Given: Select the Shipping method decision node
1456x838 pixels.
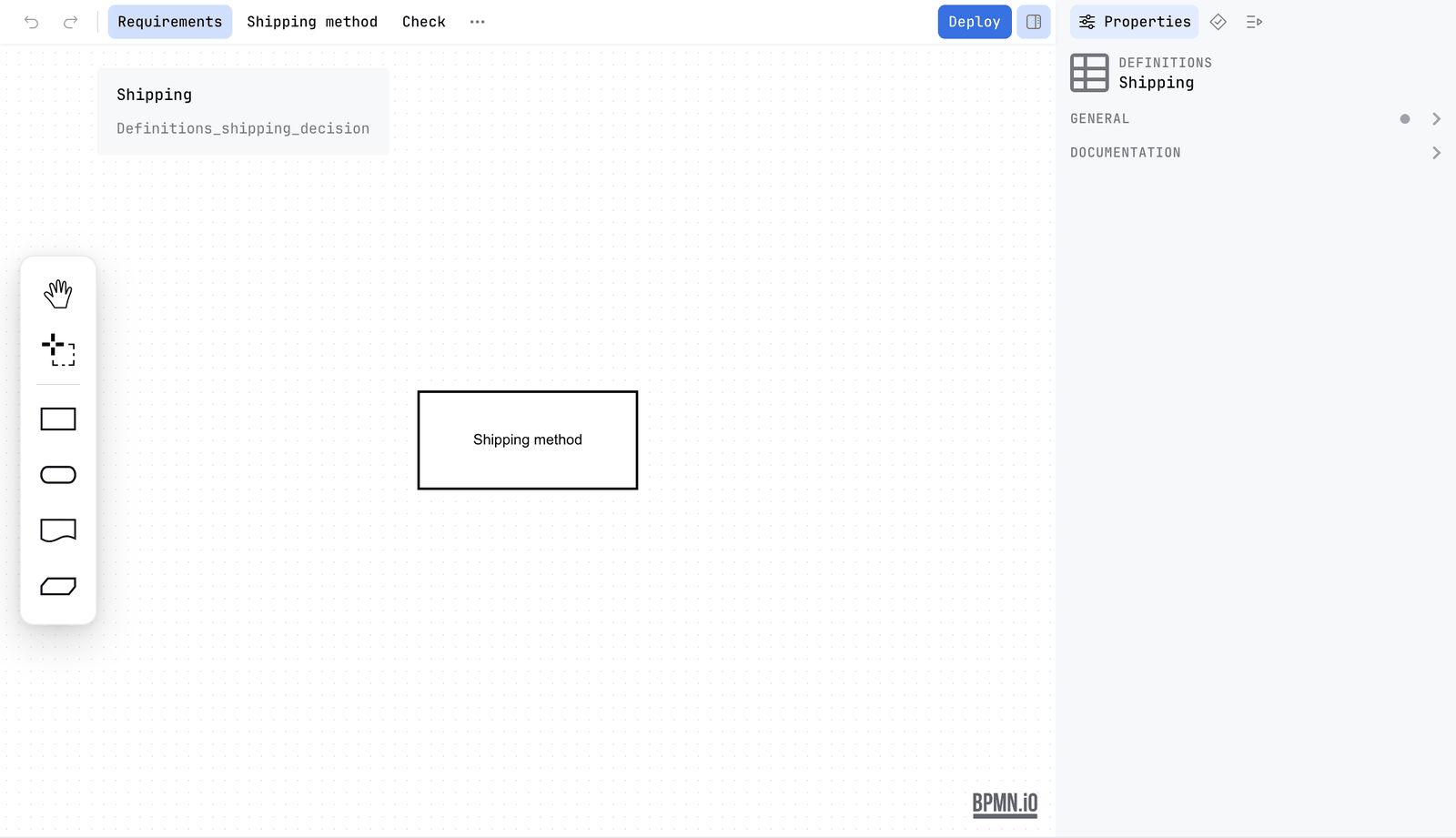Looking at the screenshot, I should point(528,440).
